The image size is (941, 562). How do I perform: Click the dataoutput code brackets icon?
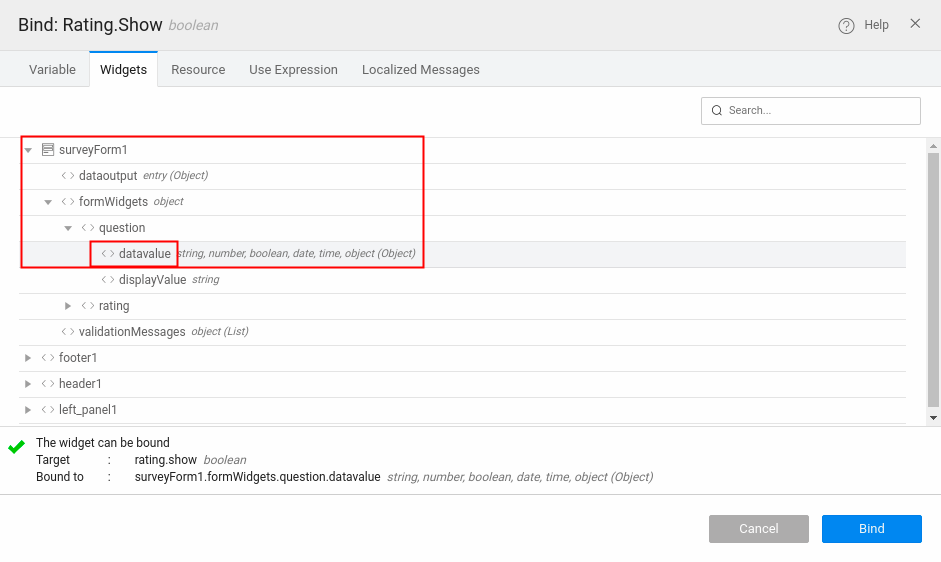(68, 176)
